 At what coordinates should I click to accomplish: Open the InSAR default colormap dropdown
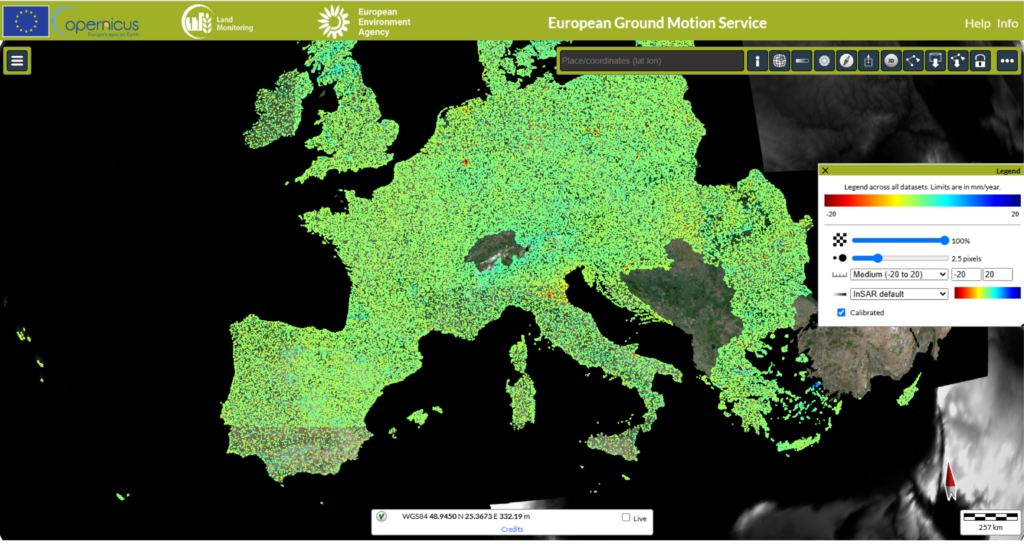coord(899,294)
